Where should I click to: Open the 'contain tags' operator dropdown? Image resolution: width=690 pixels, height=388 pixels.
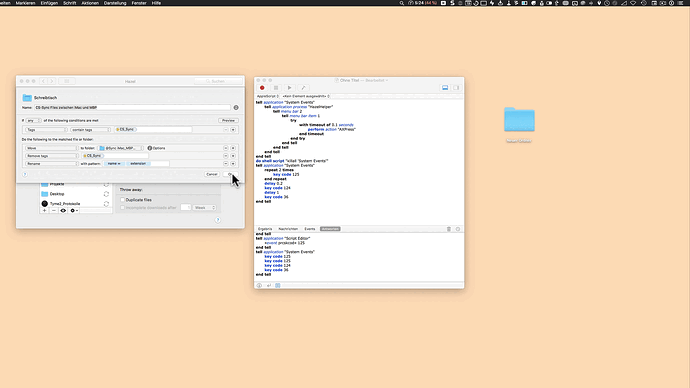coord(91,130)
